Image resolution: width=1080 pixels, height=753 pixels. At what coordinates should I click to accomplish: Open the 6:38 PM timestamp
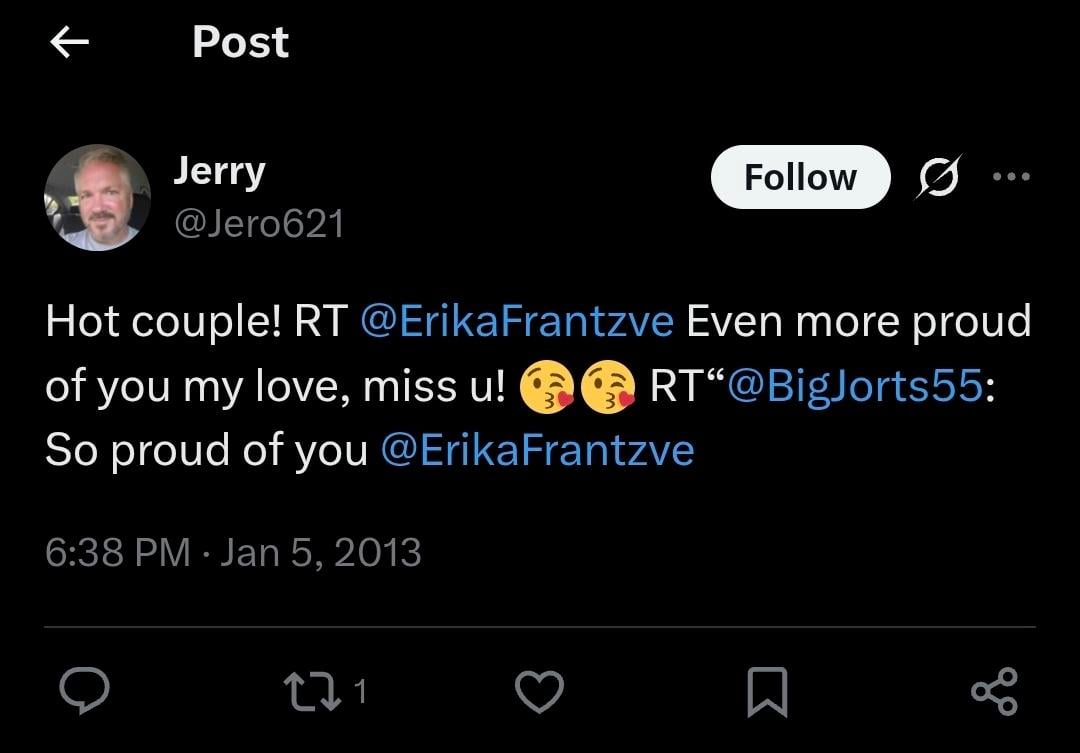118,553
